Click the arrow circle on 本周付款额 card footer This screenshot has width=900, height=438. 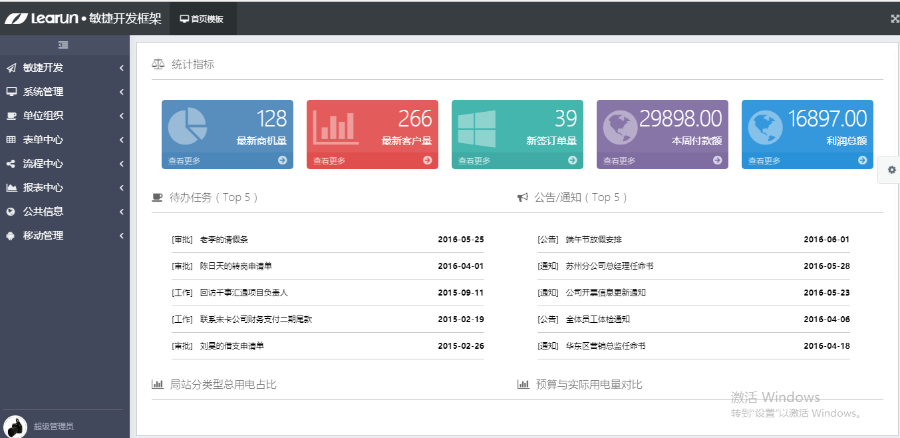717,160
